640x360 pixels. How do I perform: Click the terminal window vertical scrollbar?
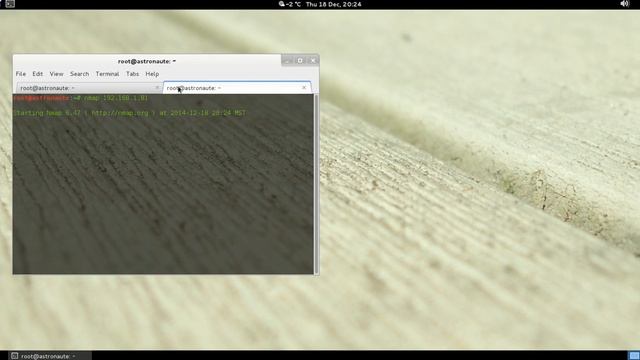pos(316,184)
